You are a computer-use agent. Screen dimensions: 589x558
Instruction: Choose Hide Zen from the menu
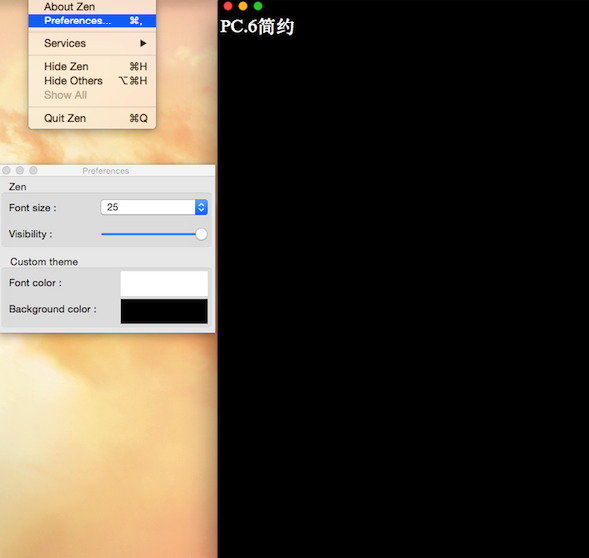click(92, 67)
